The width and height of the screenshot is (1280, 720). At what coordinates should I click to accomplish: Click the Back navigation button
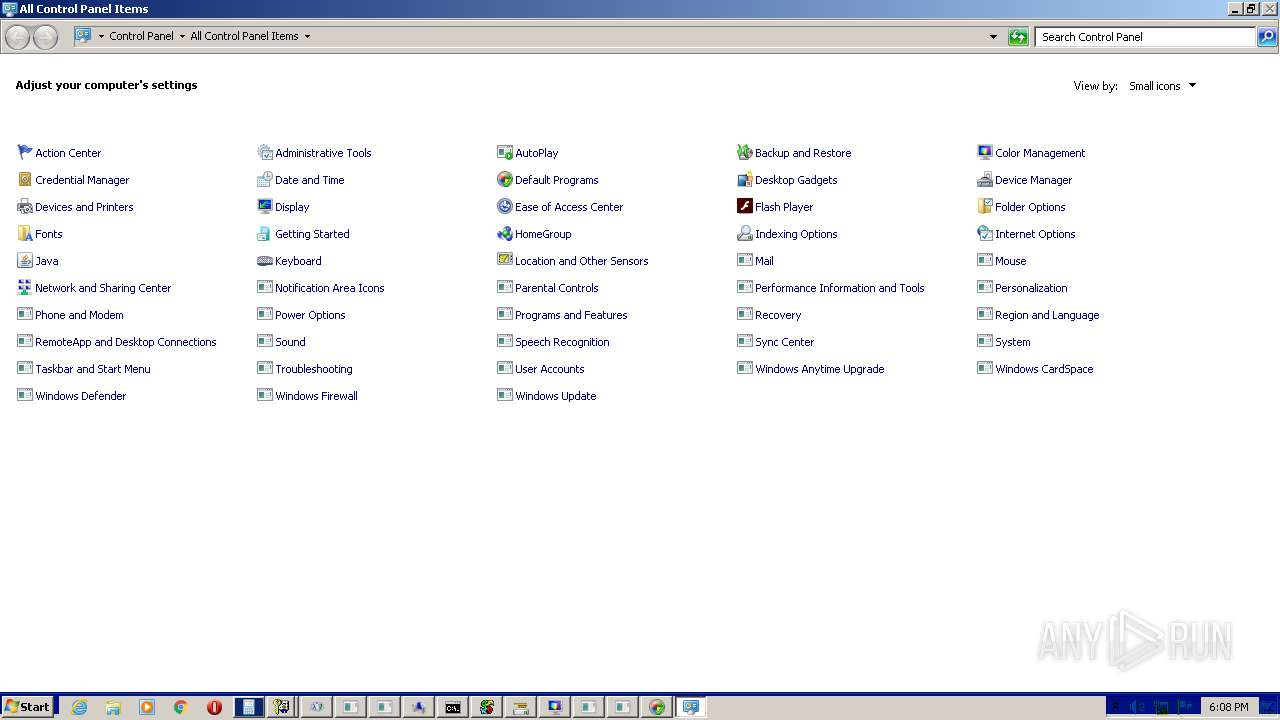pos(18,37)
